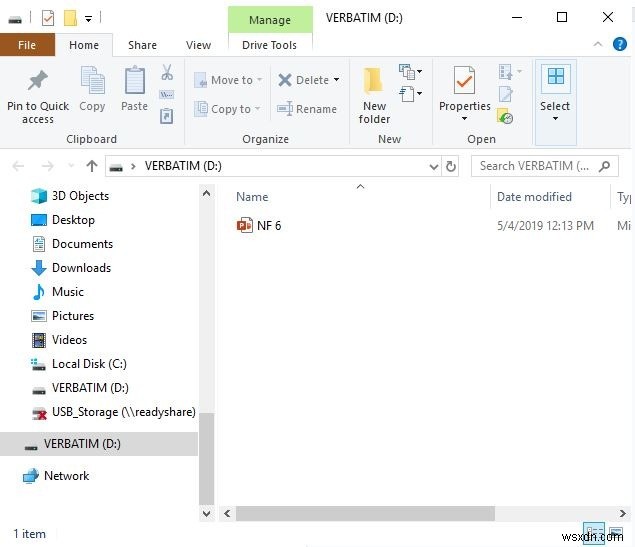Click the search magnifier icon
This screenshot has width=635, height=547.
(605, 166)
